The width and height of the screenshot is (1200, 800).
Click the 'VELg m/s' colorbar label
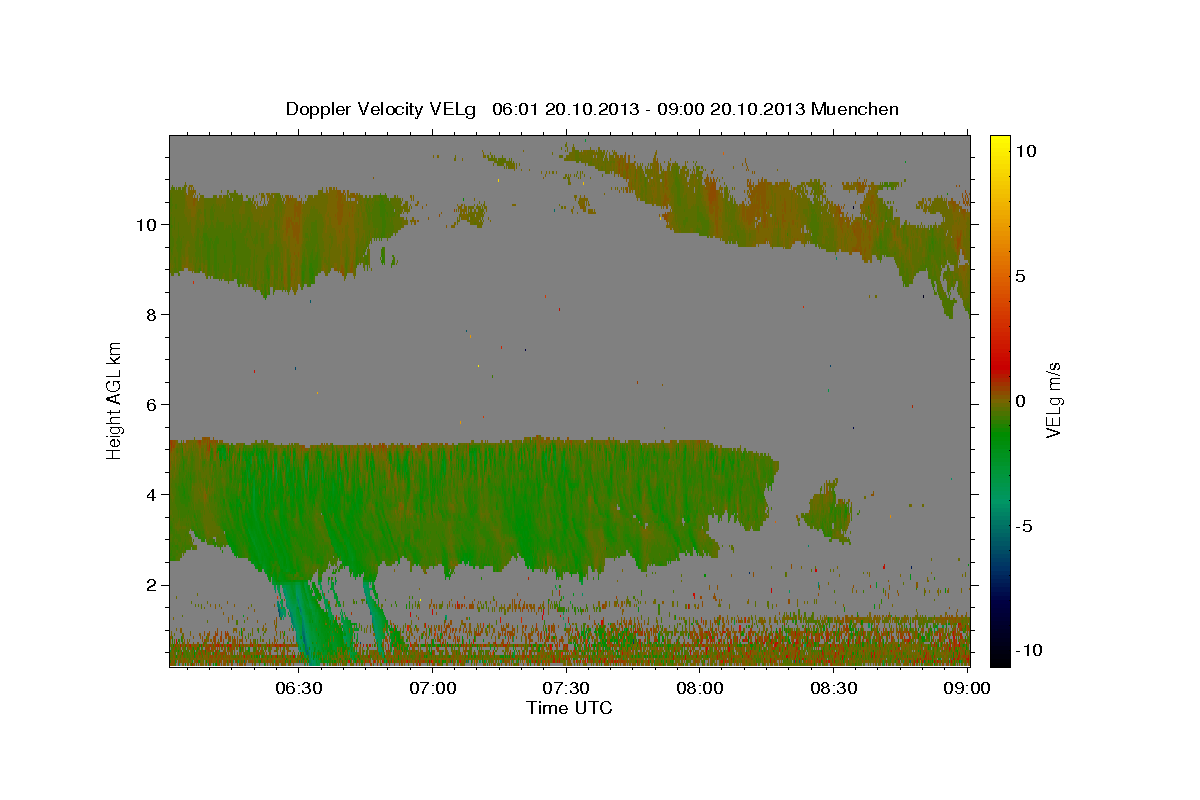click(x=1054, y=400)
